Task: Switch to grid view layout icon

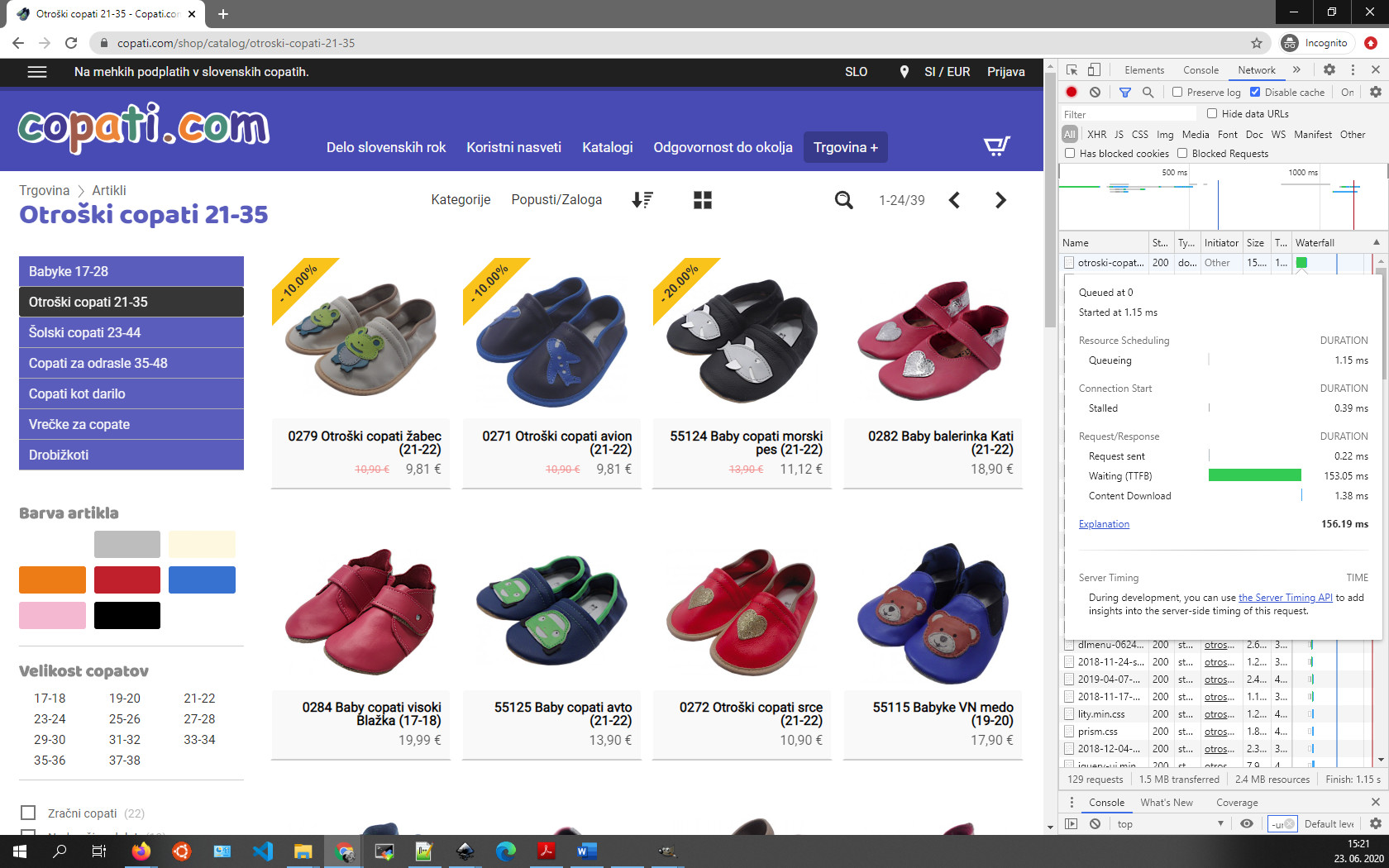Action: [703, 200]
